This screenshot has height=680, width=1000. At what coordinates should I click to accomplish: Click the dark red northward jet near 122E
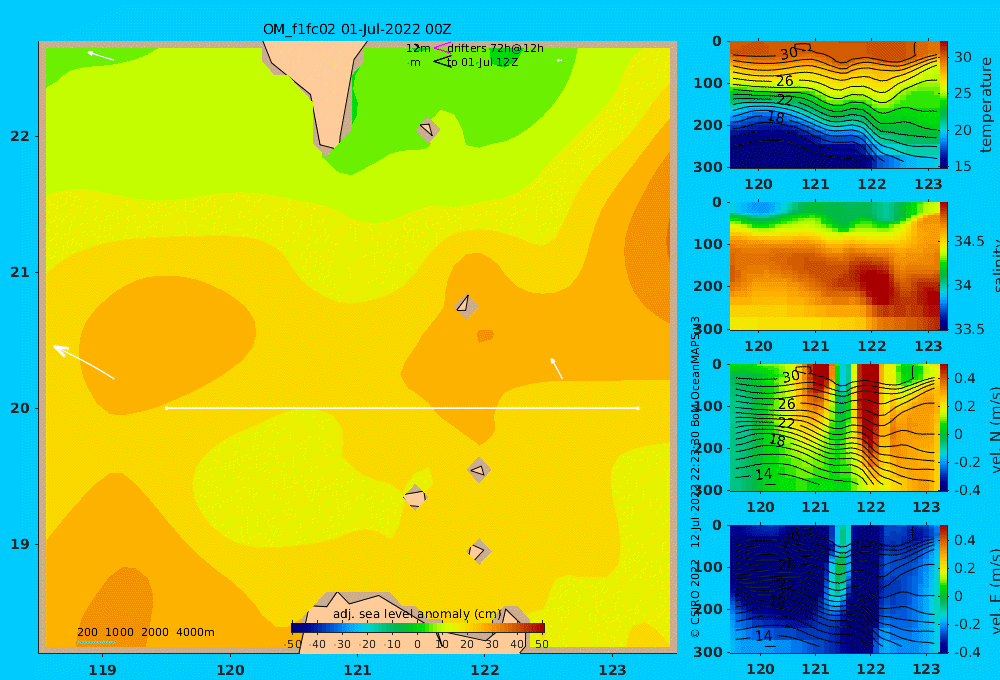click(868, 408)
